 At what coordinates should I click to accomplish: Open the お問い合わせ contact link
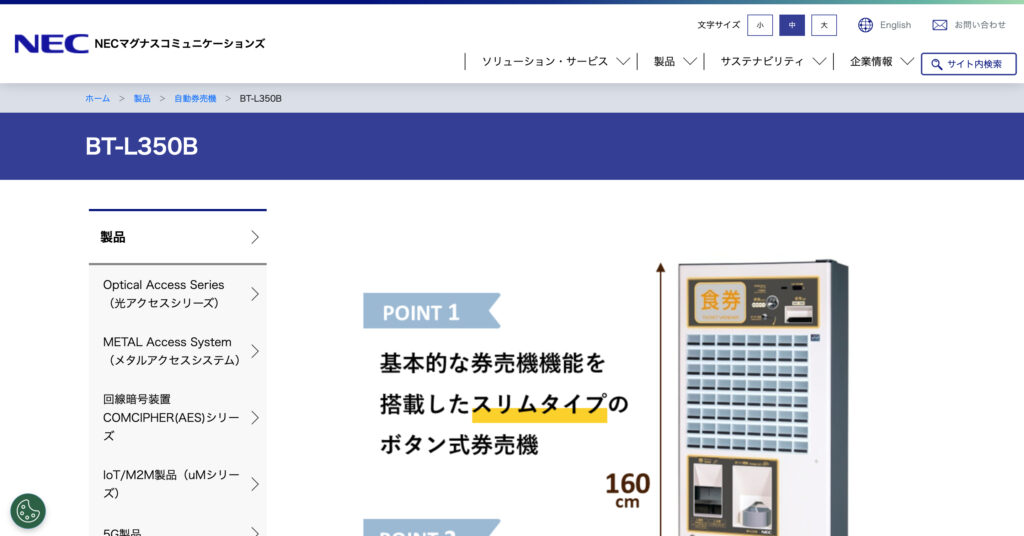980,25
